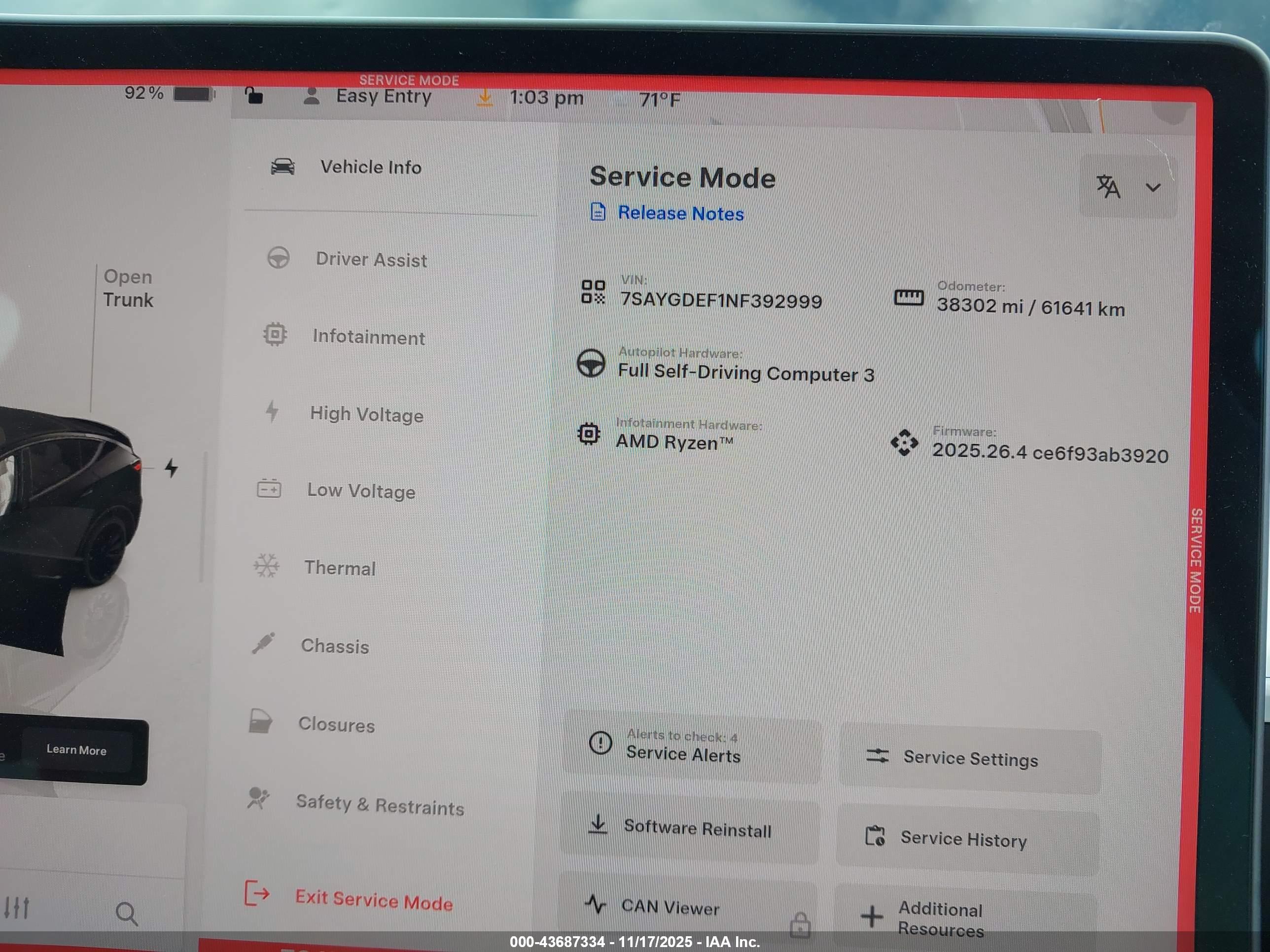This screenshot has height=952, width=1270.
Task: Tap the 1:03 pm clock
Action: point(546,98)
